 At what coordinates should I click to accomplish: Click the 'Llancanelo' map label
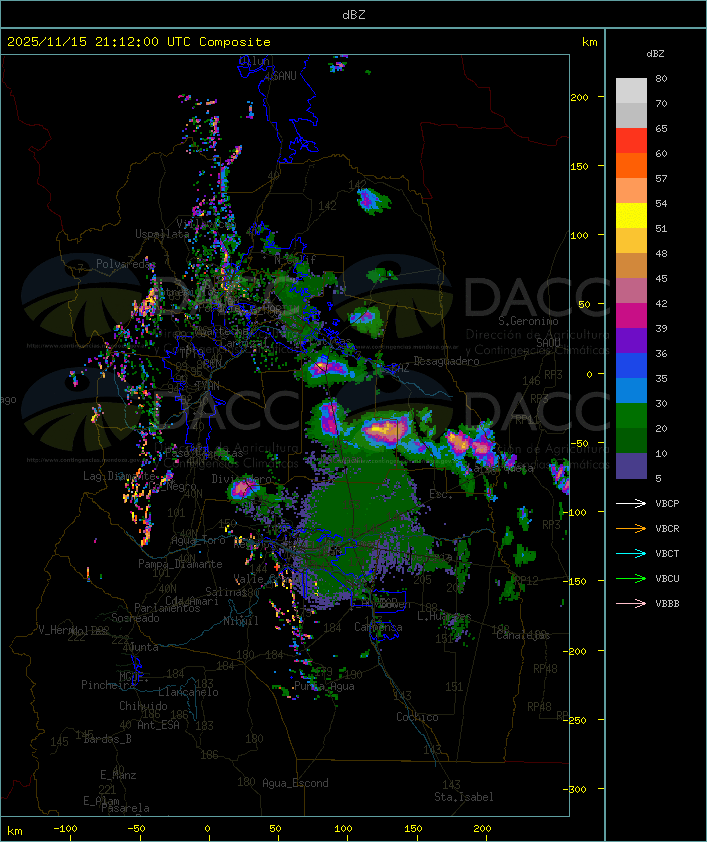(x=188, y=692)
